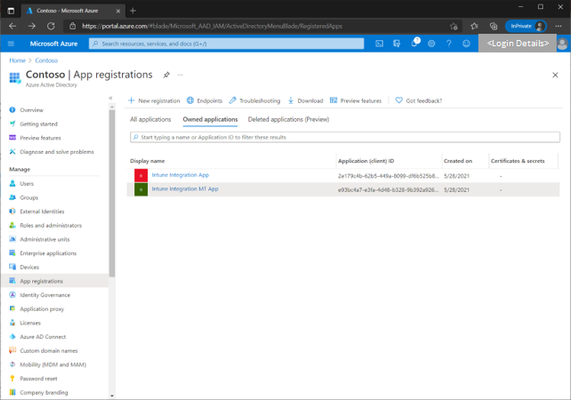Click the application filter search field
The image size is (571, 400).
(345, 137)
